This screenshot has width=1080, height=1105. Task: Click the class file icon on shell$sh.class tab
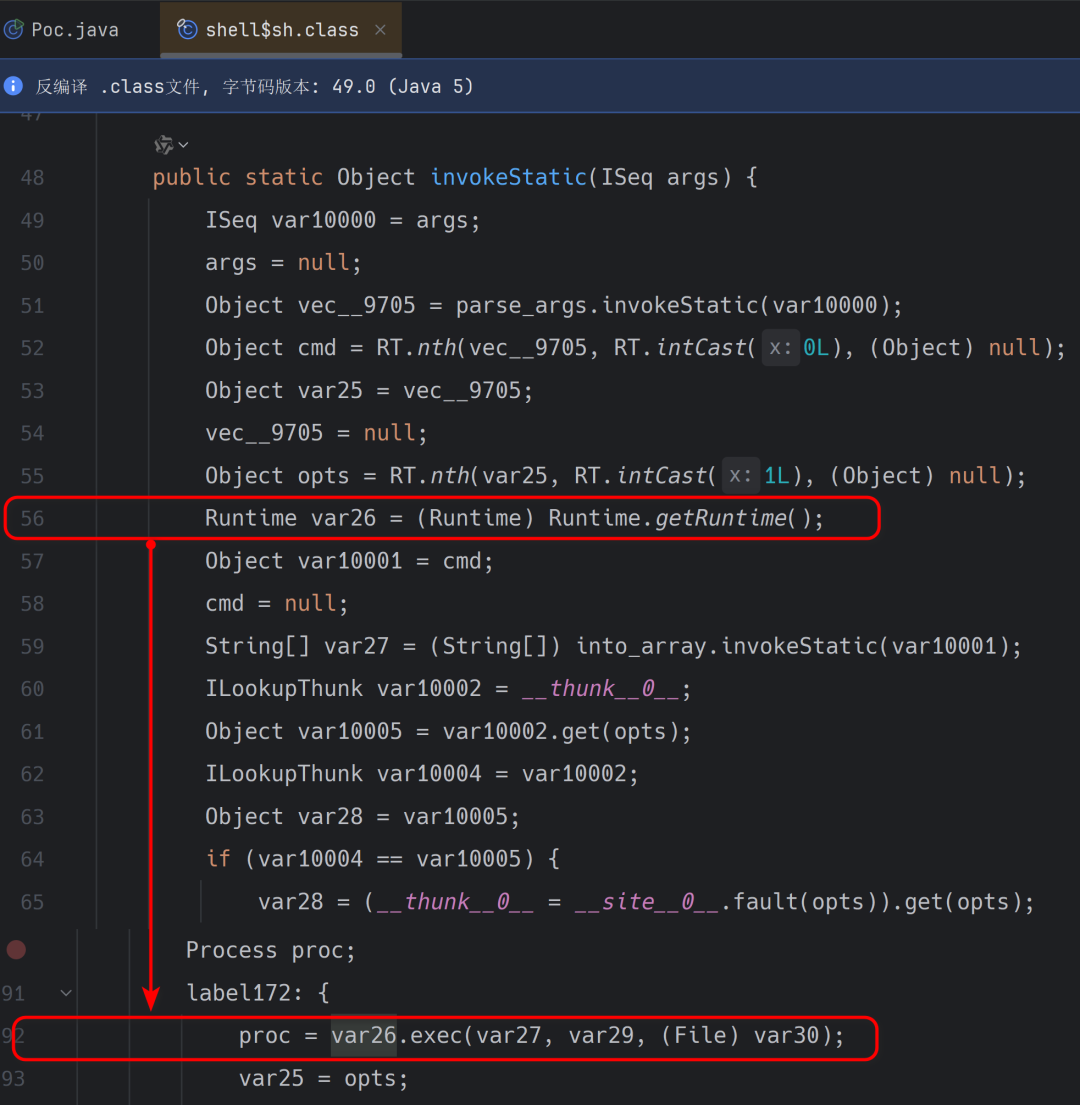pos(187,30)
